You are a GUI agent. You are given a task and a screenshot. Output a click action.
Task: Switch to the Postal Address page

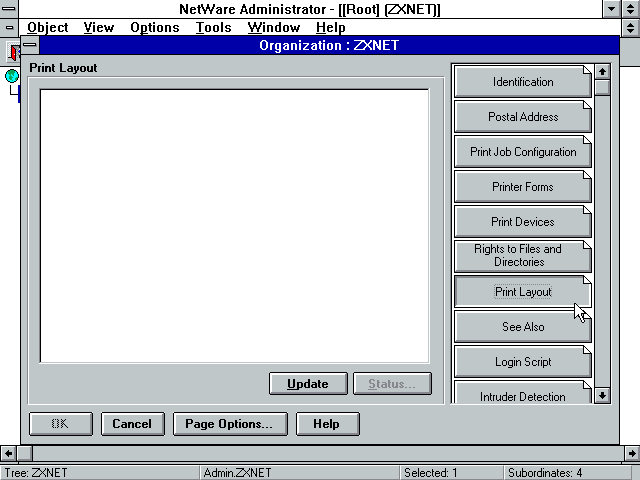click(523, 117)
